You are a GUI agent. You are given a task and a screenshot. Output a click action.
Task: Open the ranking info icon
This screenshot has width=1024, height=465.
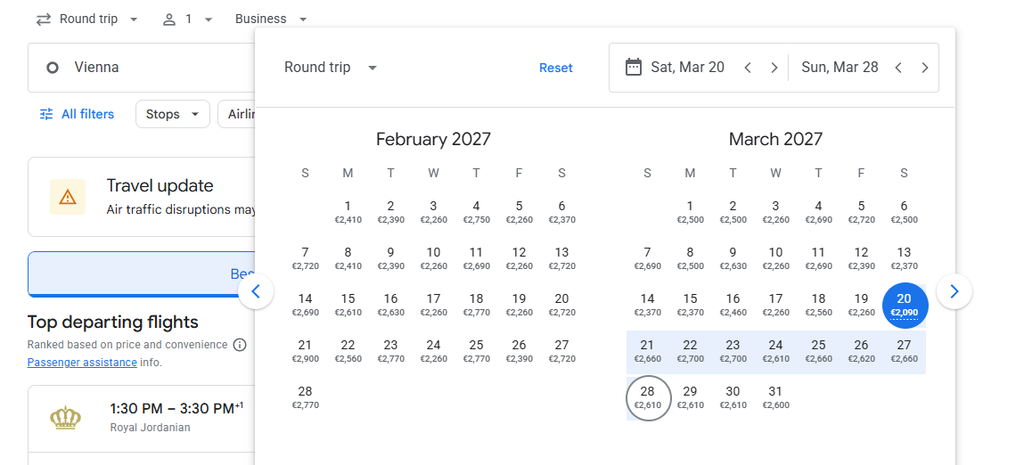coord(240,344)
